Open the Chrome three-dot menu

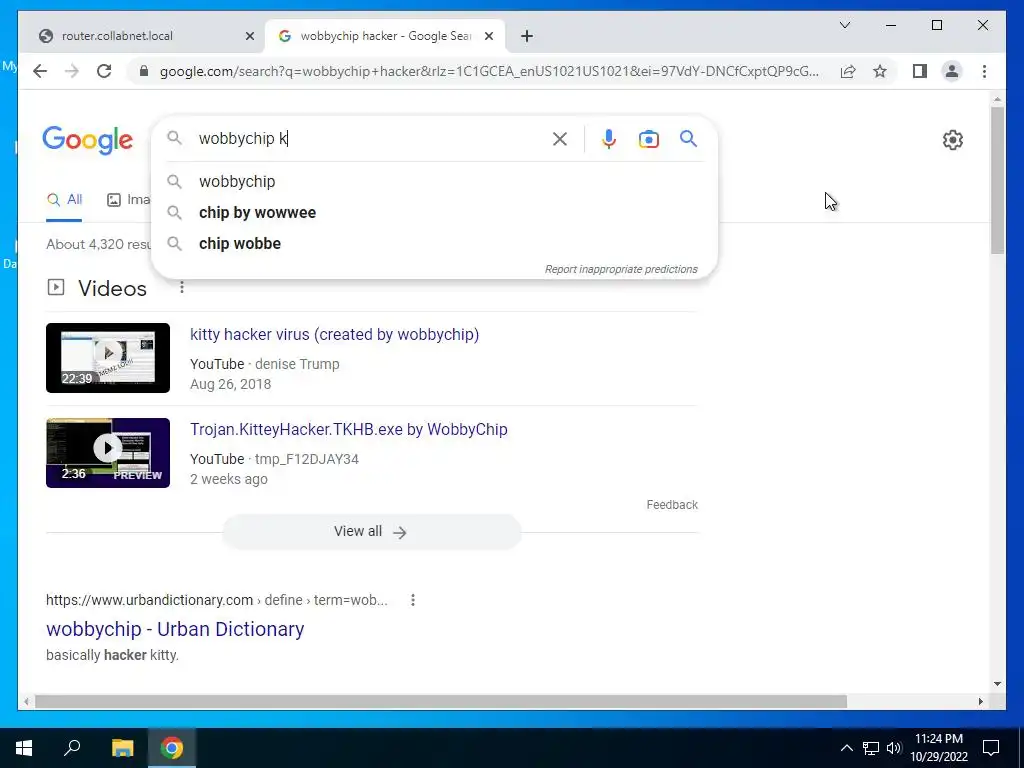point(984,71)
